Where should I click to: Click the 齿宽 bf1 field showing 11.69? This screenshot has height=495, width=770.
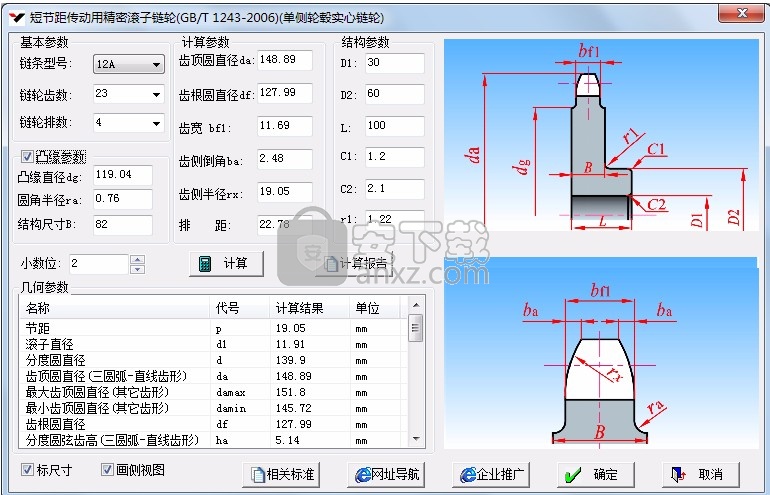coord(285,126)
